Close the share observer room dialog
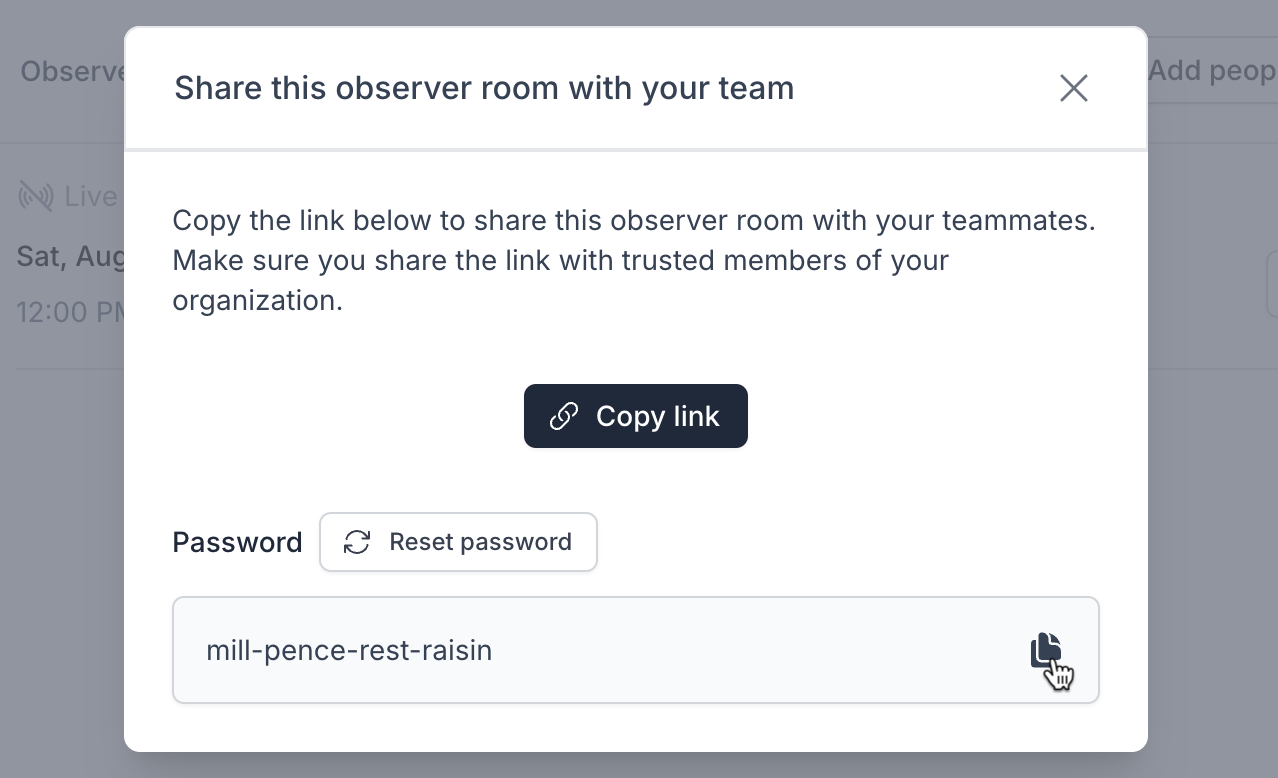 pyautogui.click(x=1073, y=88)
